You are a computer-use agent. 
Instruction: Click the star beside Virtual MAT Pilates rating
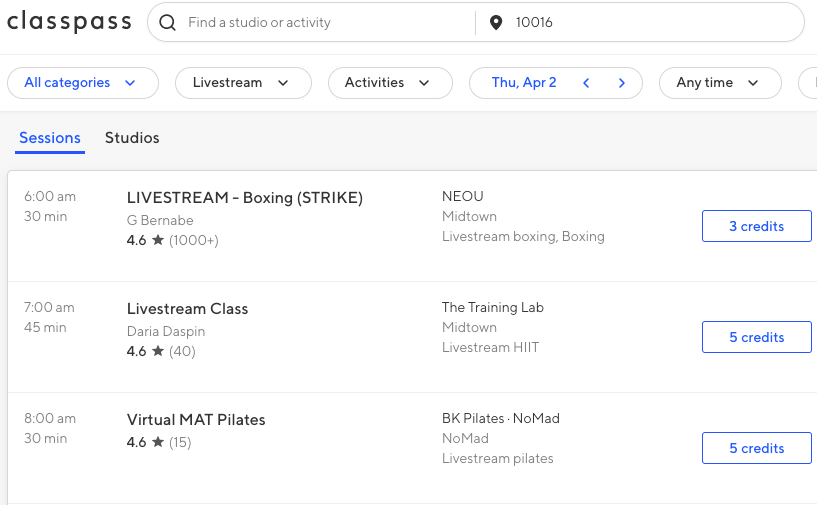pyautogui.click(x=158, y=442)
